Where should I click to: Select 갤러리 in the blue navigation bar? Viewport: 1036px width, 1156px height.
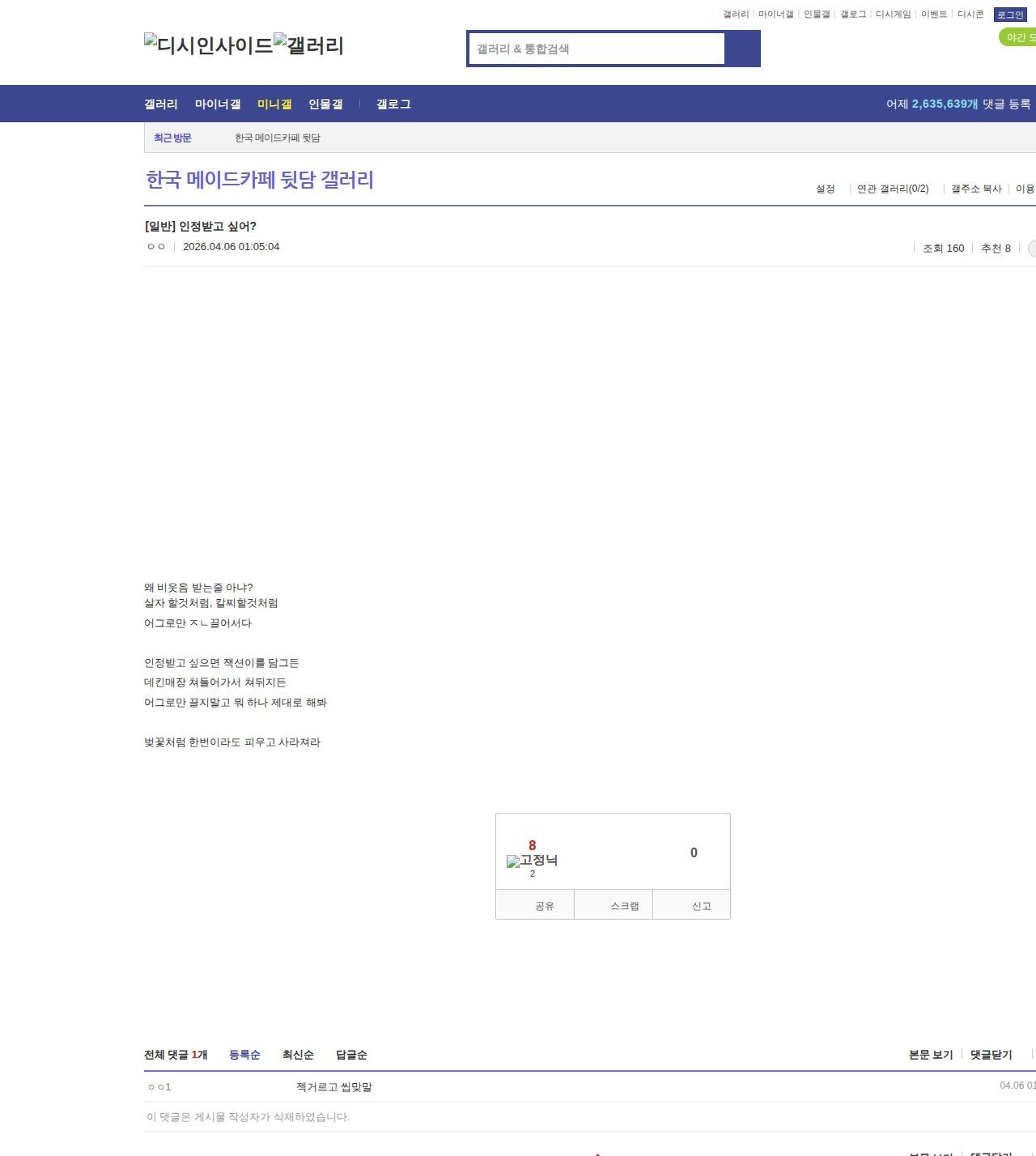coord(161,104)
